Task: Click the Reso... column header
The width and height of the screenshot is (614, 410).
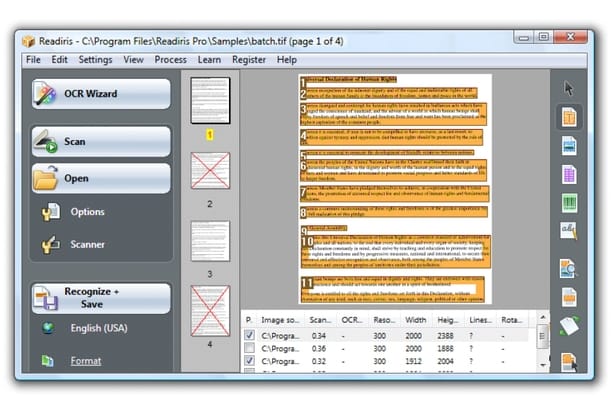Action: point(384,320)
